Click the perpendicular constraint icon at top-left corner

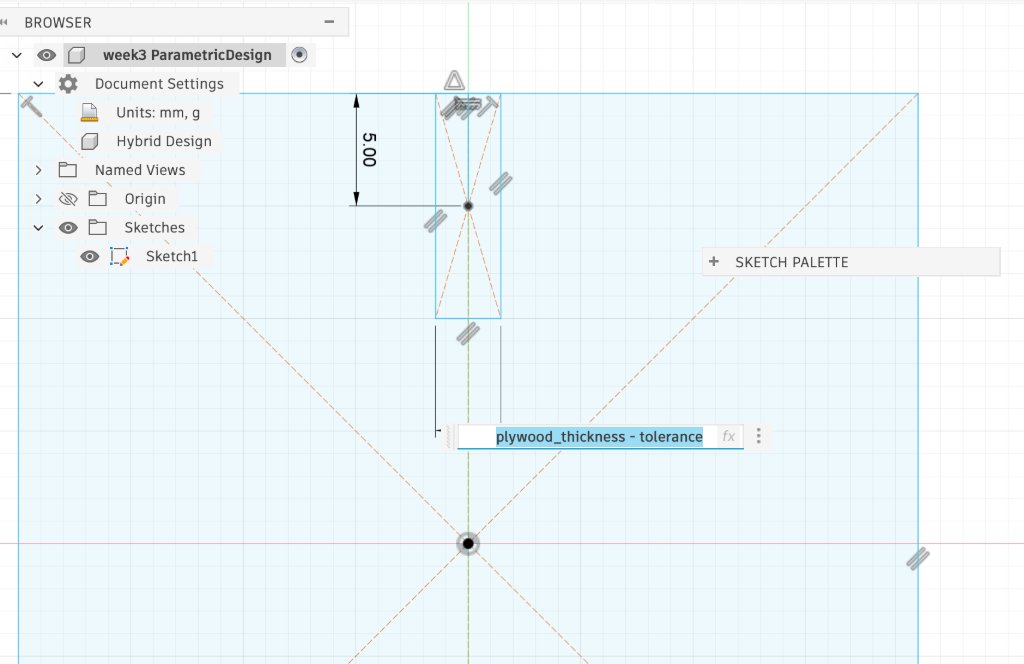(31, 106)
